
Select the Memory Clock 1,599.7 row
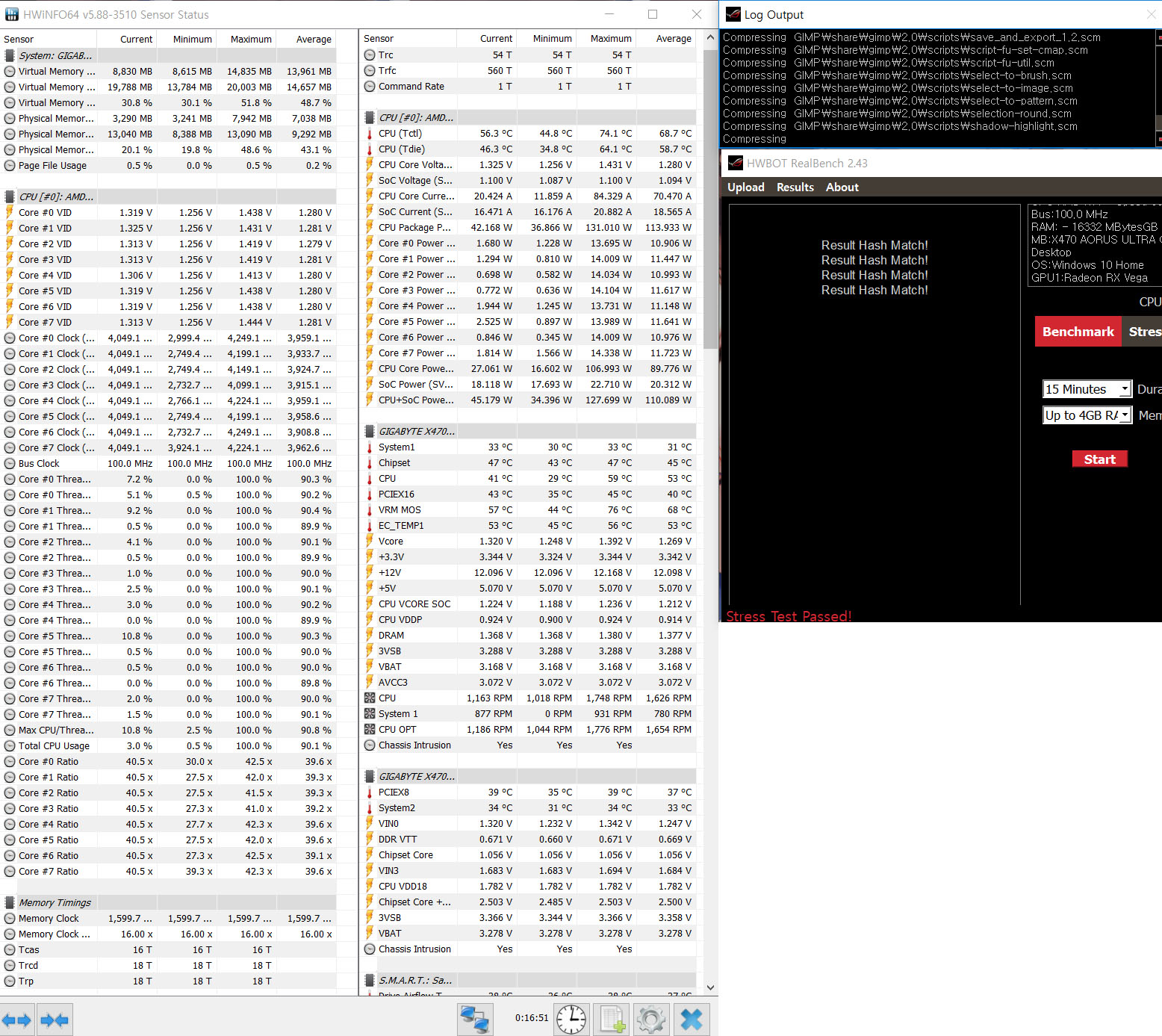168,918
